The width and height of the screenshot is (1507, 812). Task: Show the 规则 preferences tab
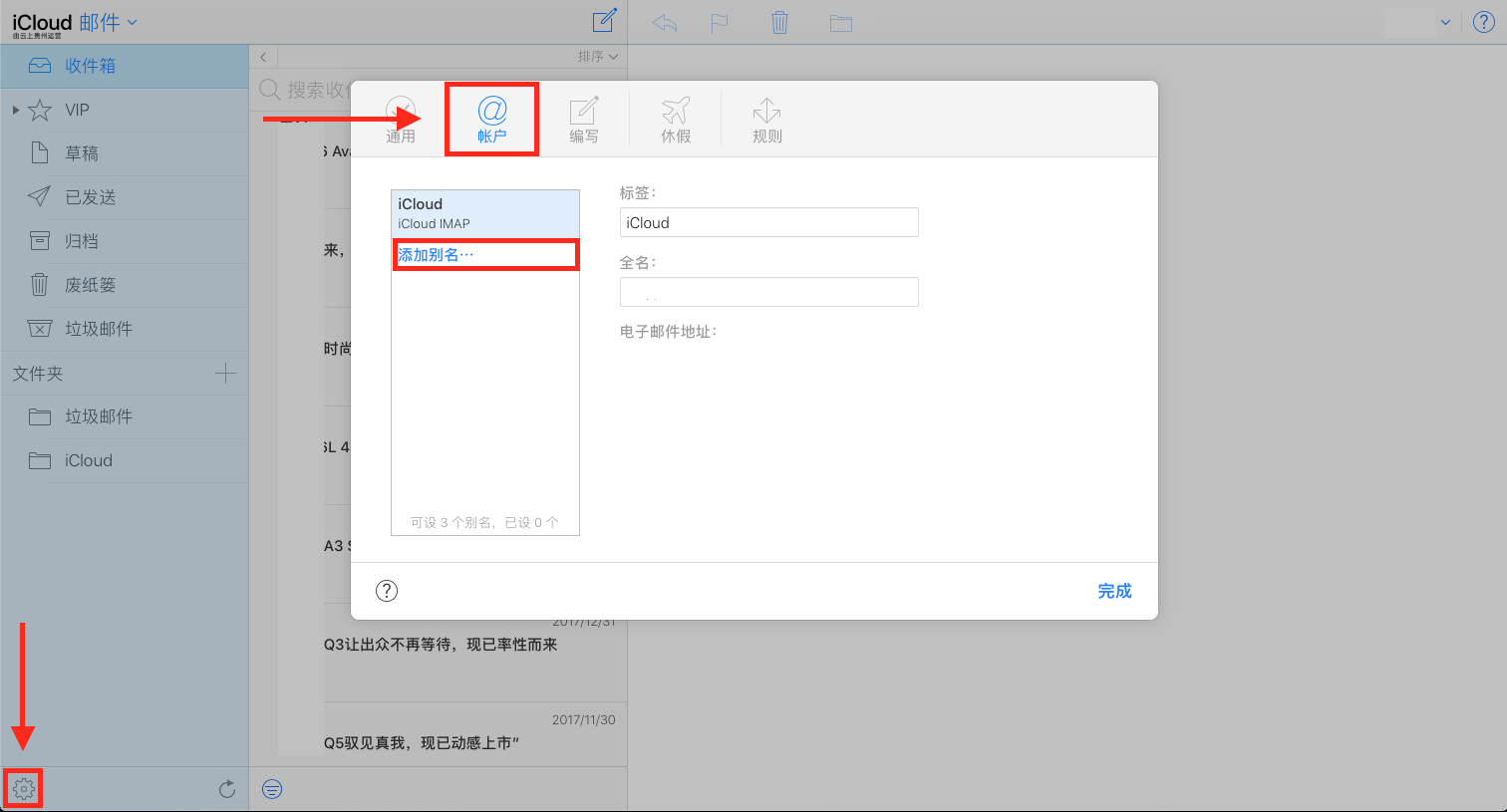[x=767, y=120]
